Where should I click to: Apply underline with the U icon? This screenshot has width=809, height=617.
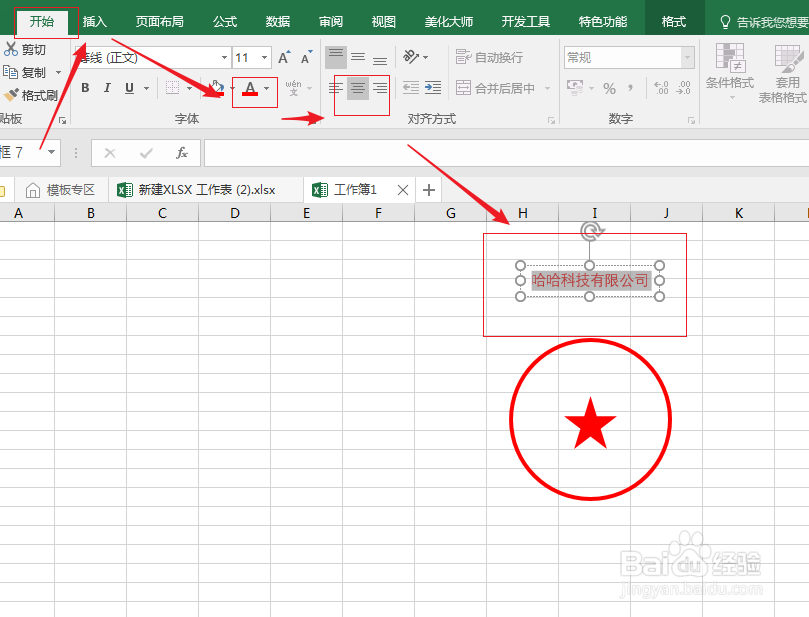(130, 89)
